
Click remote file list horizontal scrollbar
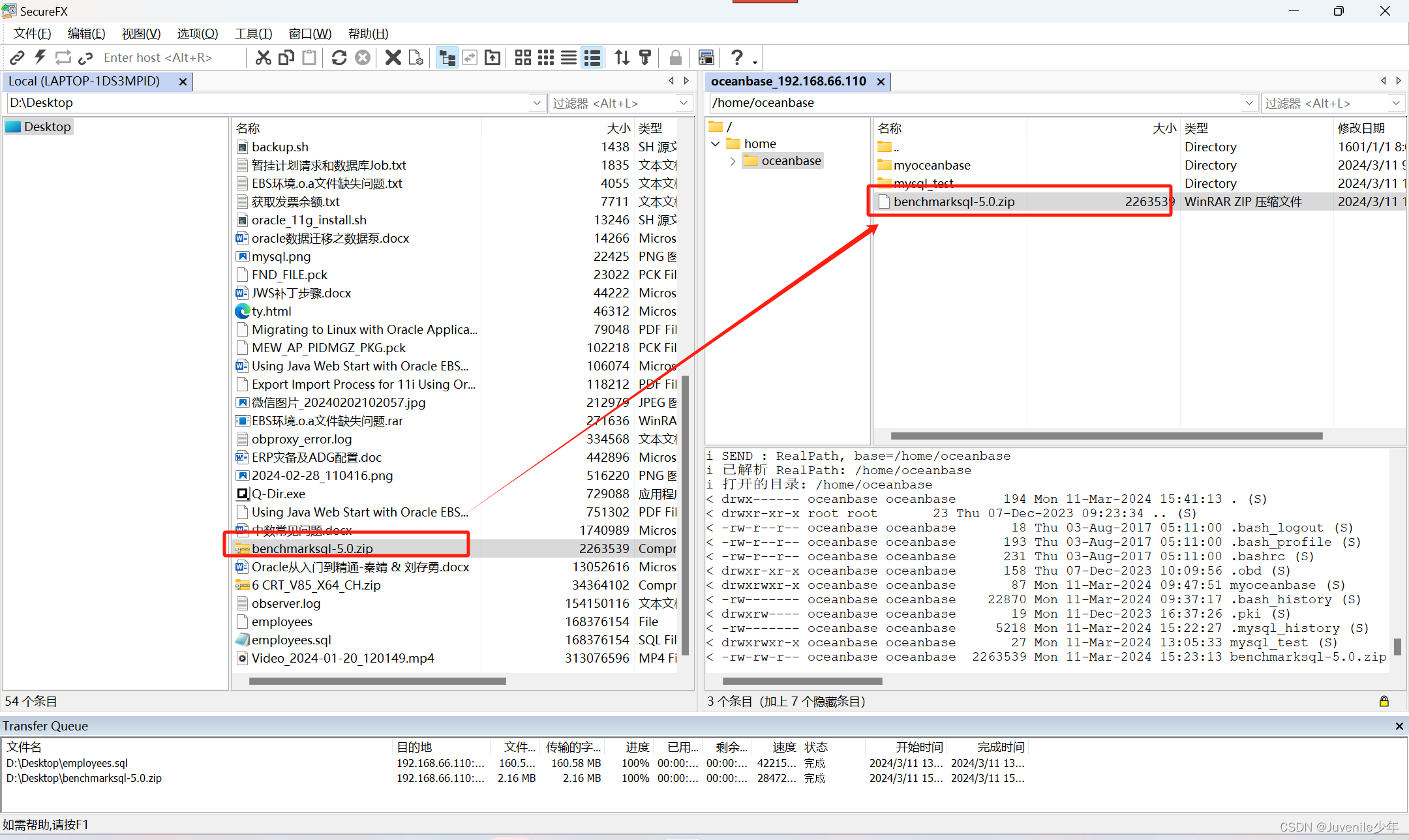tap(1106, 436)
